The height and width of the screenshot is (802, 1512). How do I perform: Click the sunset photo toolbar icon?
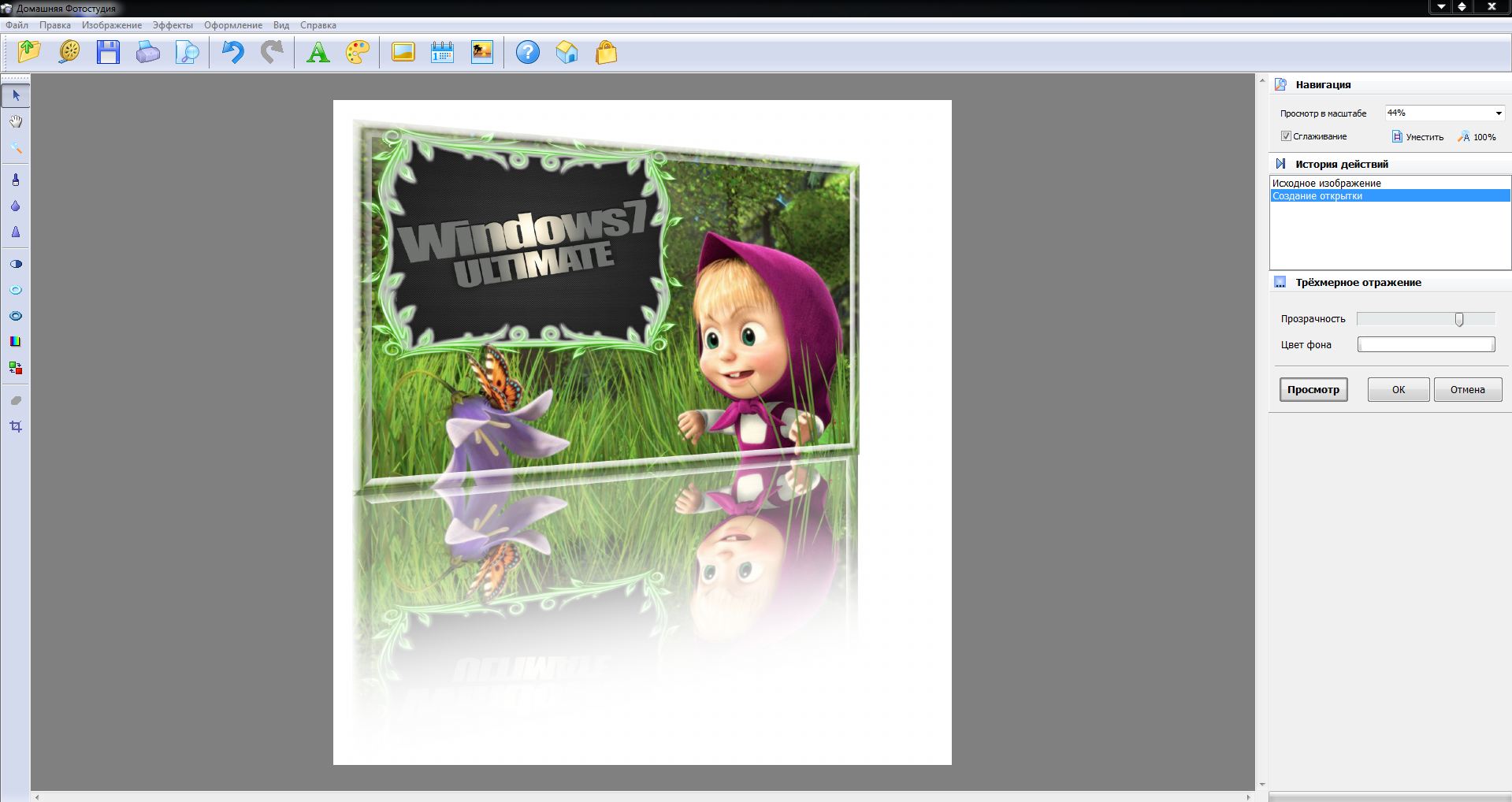(x=481, y=53)
